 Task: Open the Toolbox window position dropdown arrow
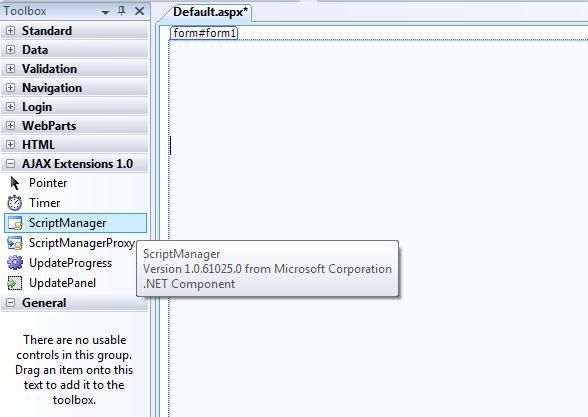tap(105, 12)
